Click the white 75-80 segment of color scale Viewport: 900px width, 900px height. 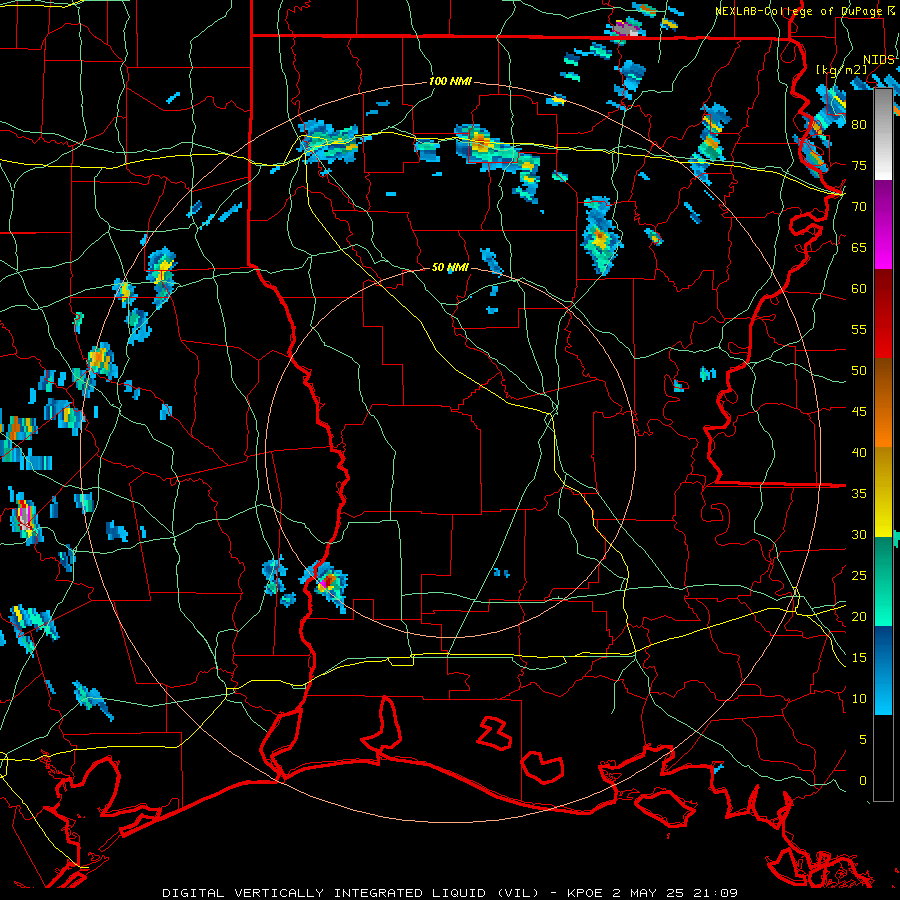(x=883, y=134)
